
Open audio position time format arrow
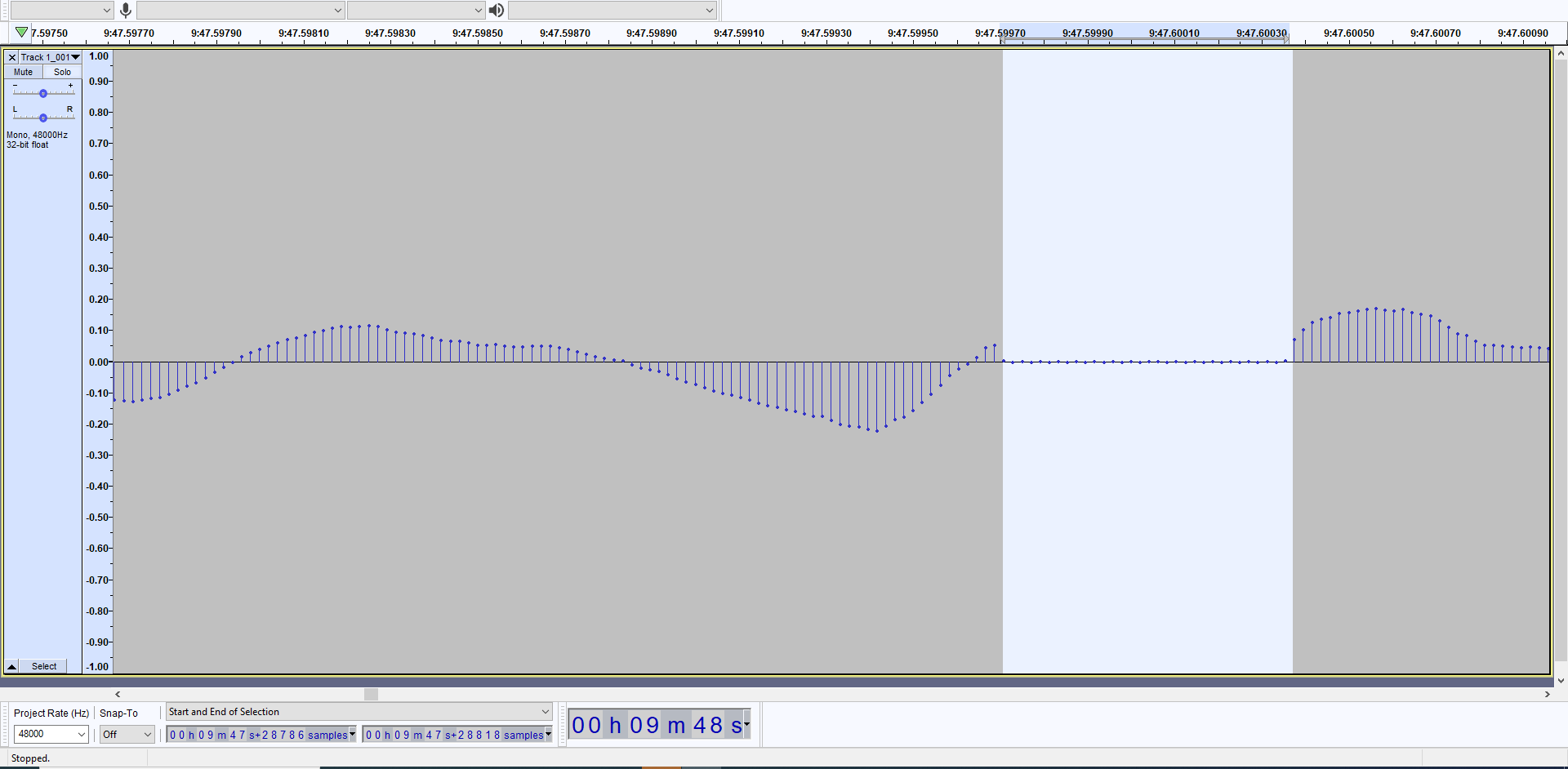[x=746, y=723]
